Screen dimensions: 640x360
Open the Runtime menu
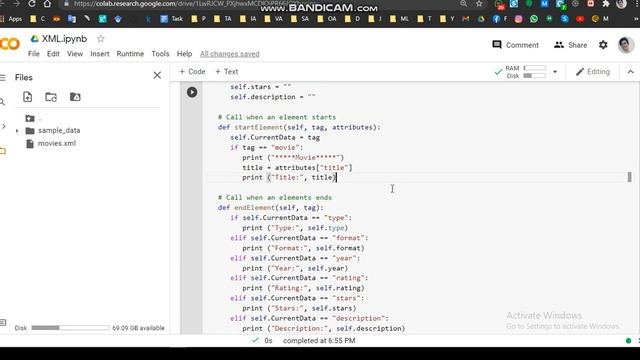pos(130,54)
